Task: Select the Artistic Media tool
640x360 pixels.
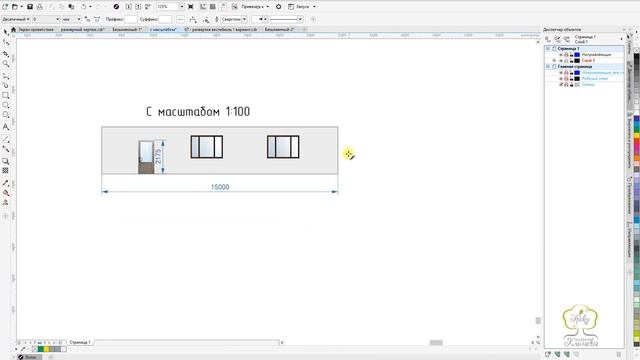Action: click(6, 85)
